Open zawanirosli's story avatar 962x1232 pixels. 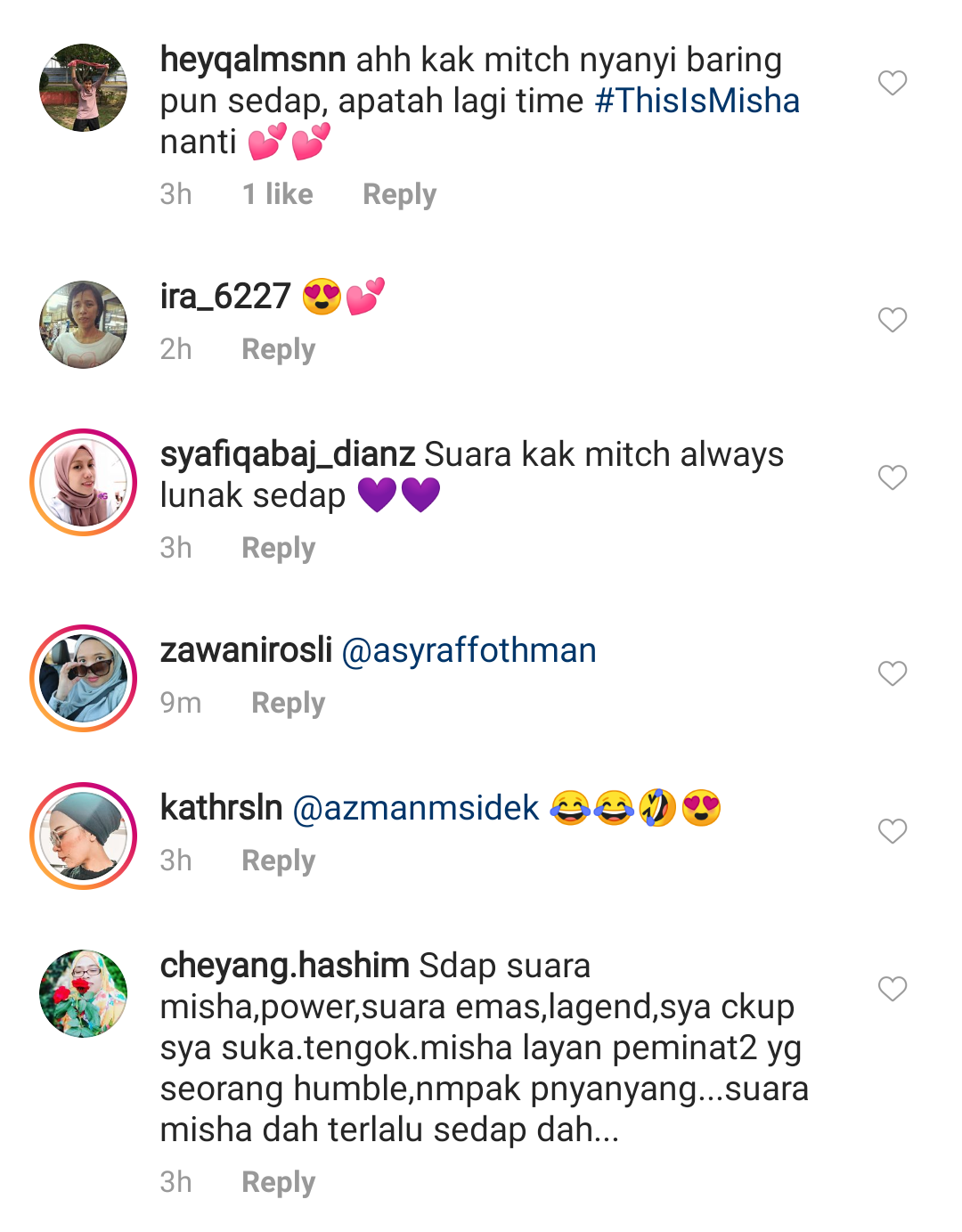click(x=84, y=678)
